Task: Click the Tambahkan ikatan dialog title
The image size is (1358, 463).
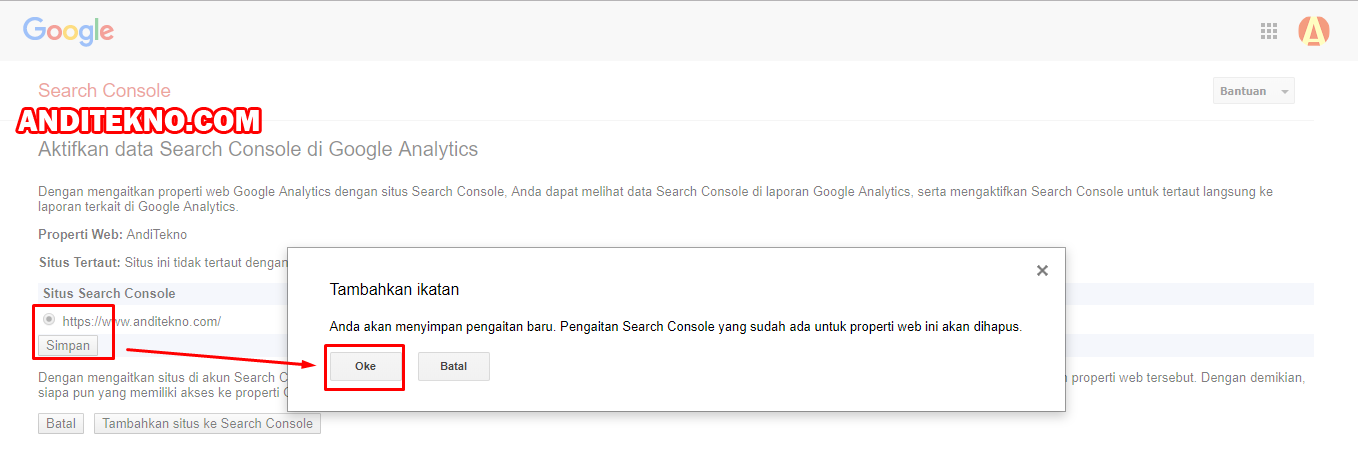Action: click(394, 290)
